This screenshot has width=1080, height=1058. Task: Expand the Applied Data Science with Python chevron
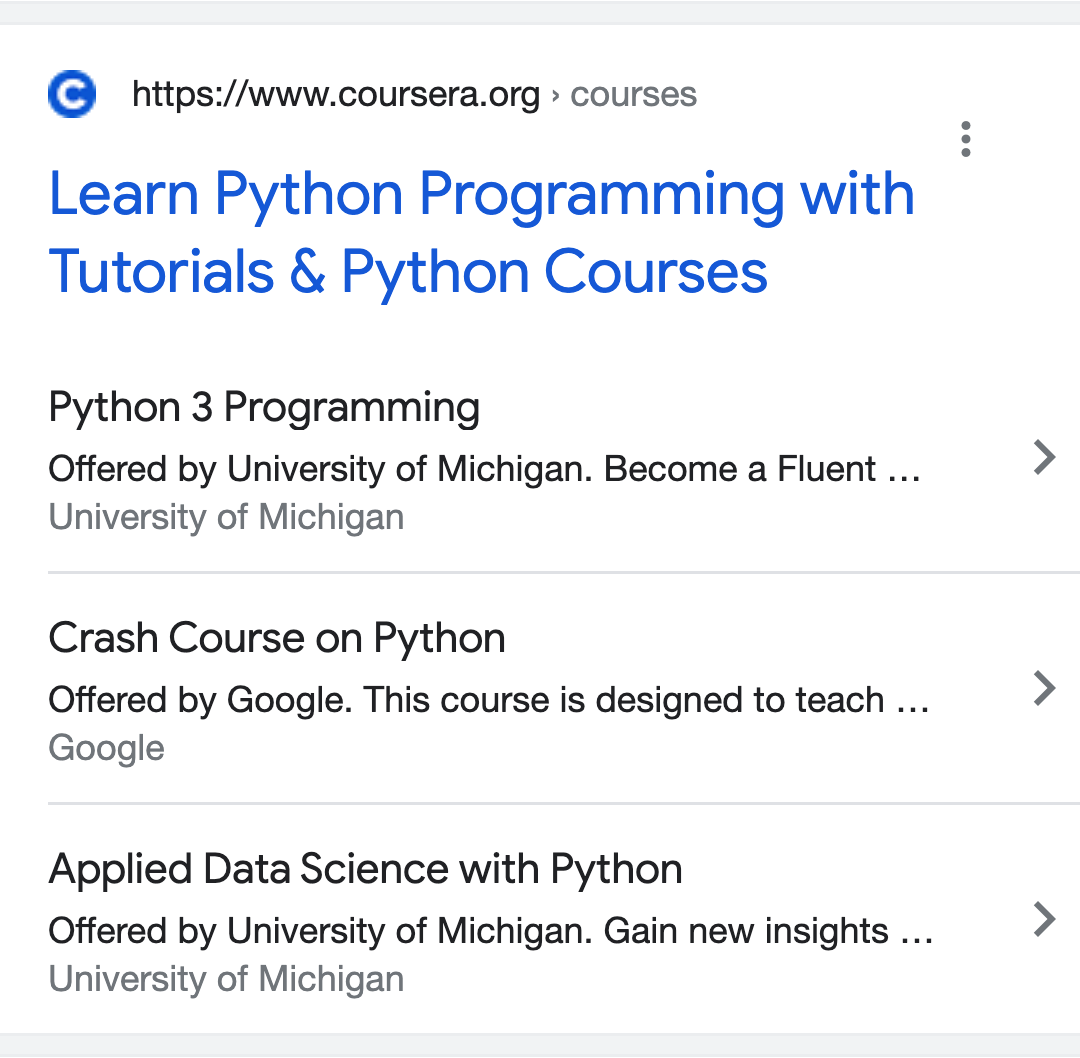(x=1044, y=919)
